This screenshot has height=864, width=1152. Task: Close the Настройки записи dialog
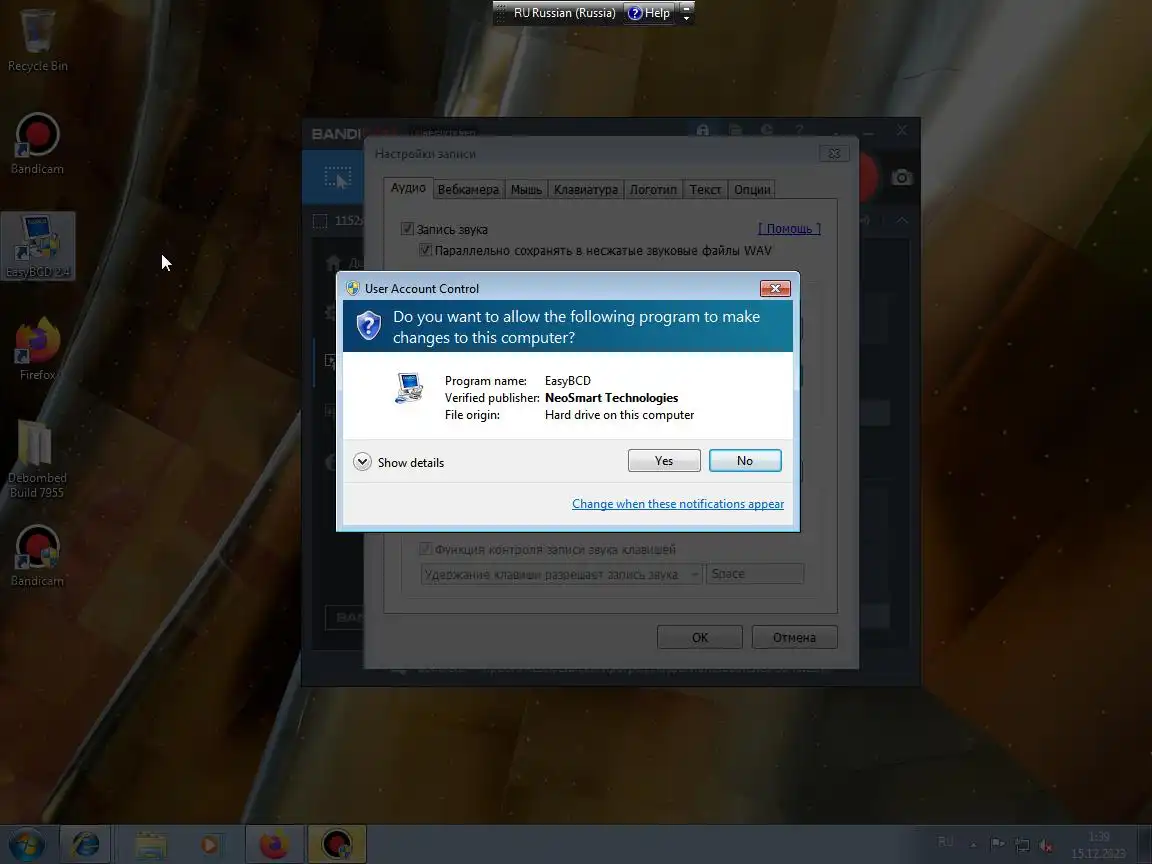click(x=834, y=154)
